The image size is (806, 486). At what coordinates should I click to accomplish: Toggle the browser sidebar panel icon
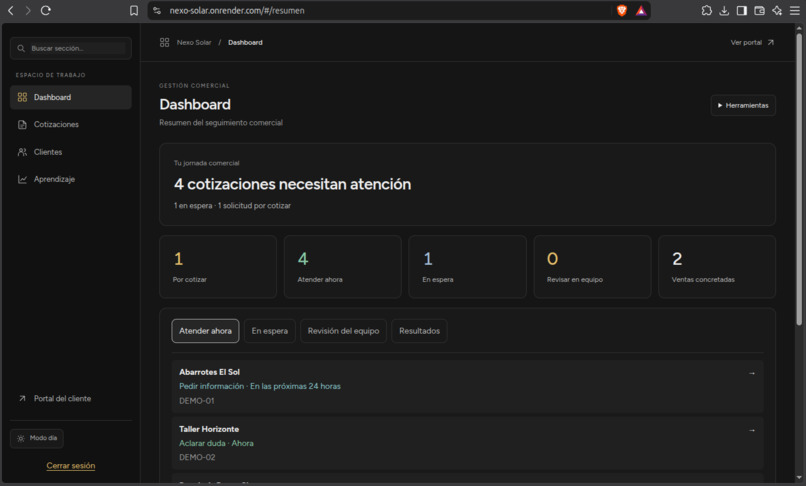point(742,10)
